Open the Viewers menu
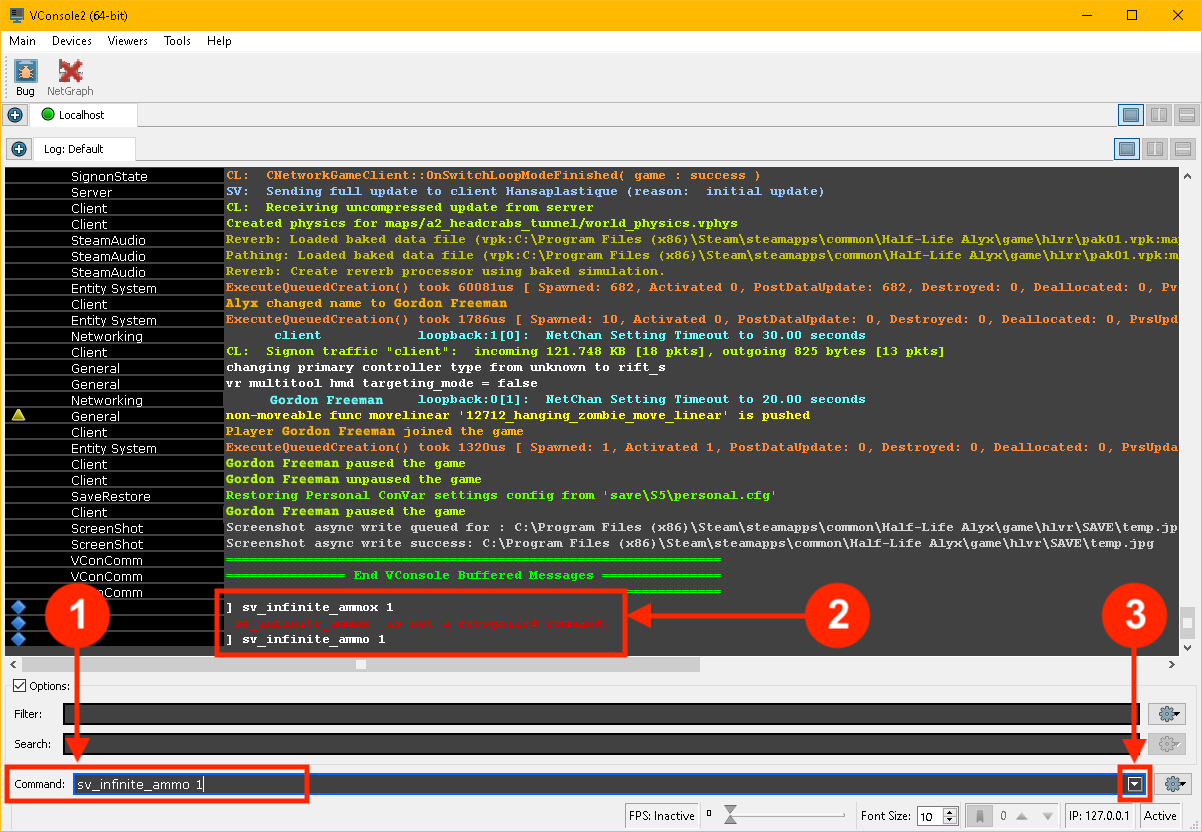 click(128, 41)
